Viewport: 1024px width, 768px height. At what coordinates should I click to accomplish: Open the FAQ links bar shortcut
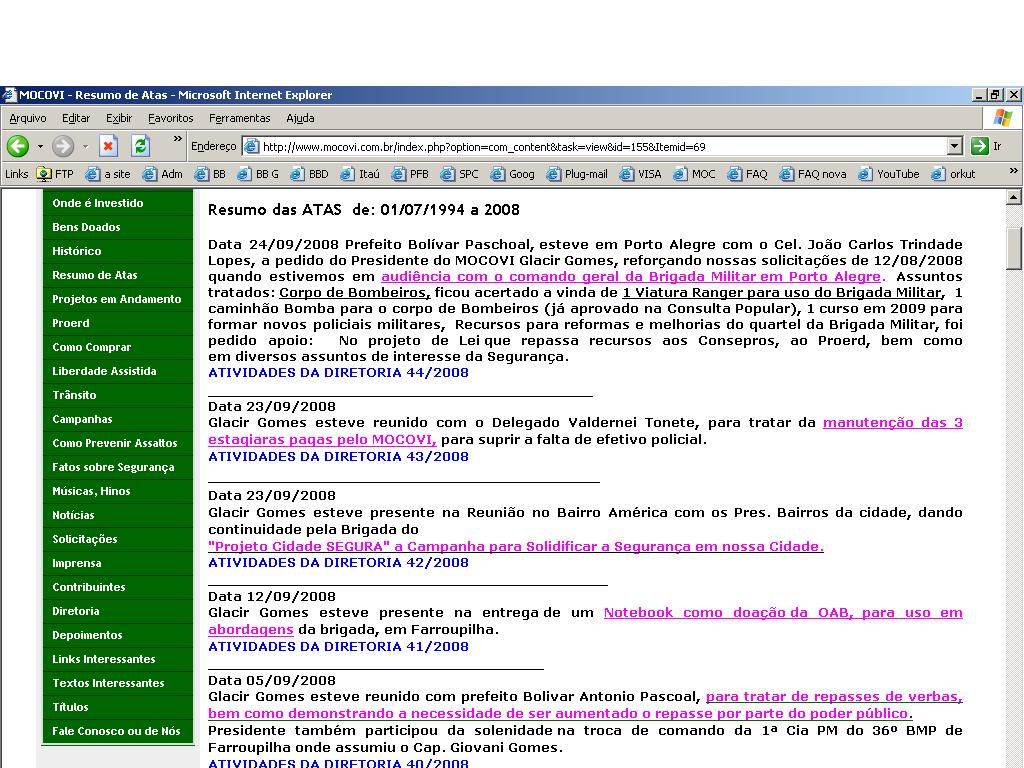[x=748, y=174]
